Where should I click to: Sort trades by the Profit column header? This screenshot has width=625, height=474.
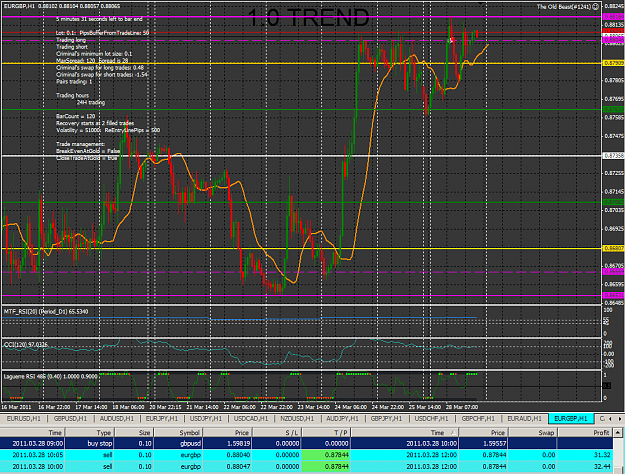[x=585, y=433]
